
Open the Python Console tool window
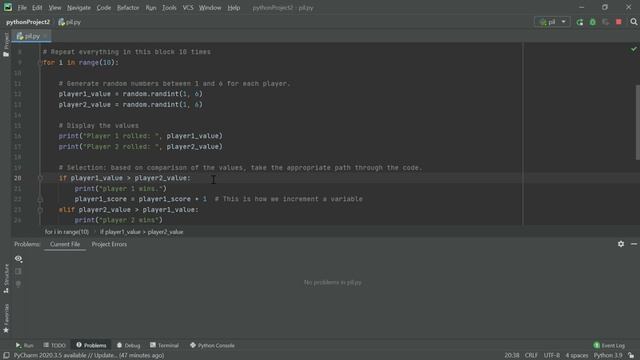tap(212, 345)
